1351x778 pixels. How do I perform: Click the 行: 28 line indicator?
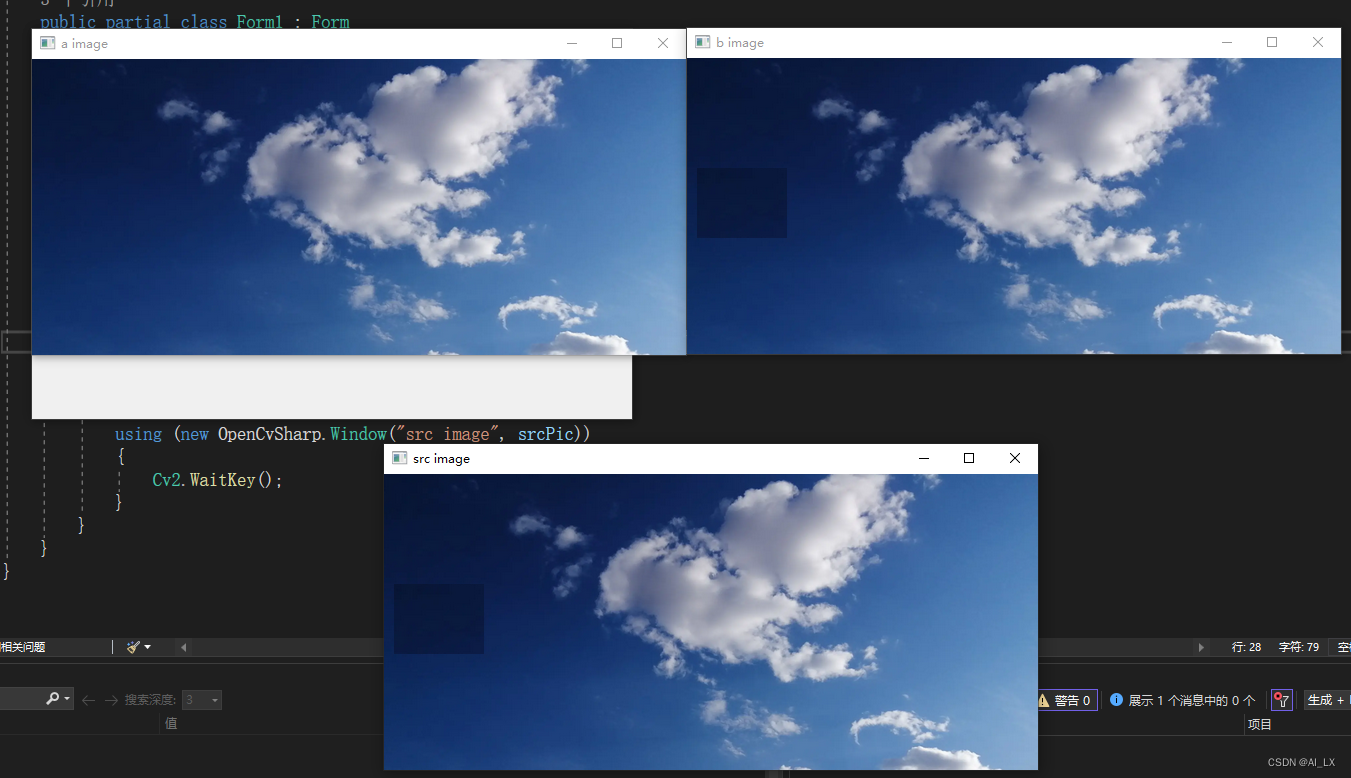(x=1246, y=647)
